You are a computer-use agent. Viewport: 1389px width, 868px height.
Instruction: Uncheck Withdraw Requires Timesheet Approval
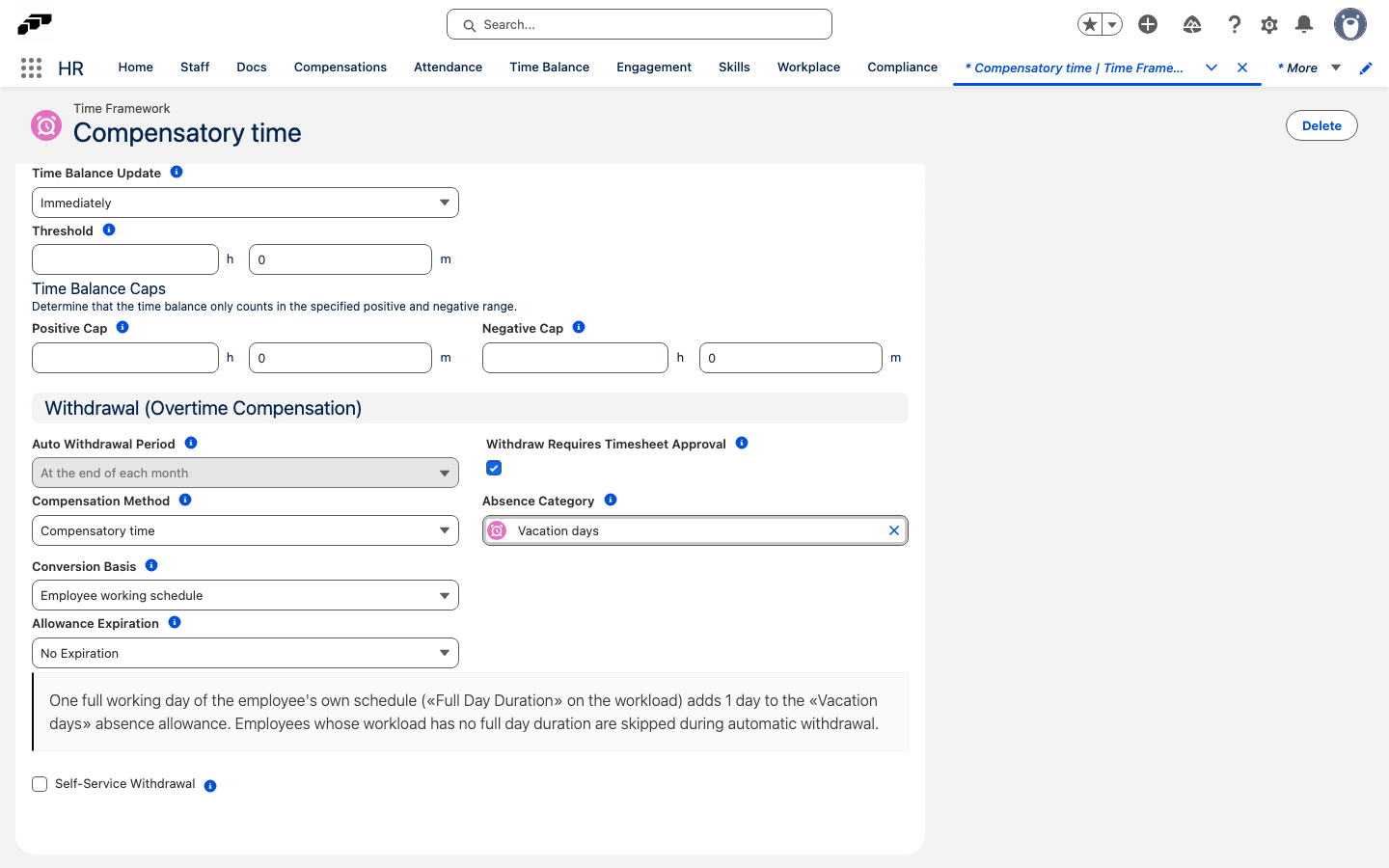tap(494, 468)
